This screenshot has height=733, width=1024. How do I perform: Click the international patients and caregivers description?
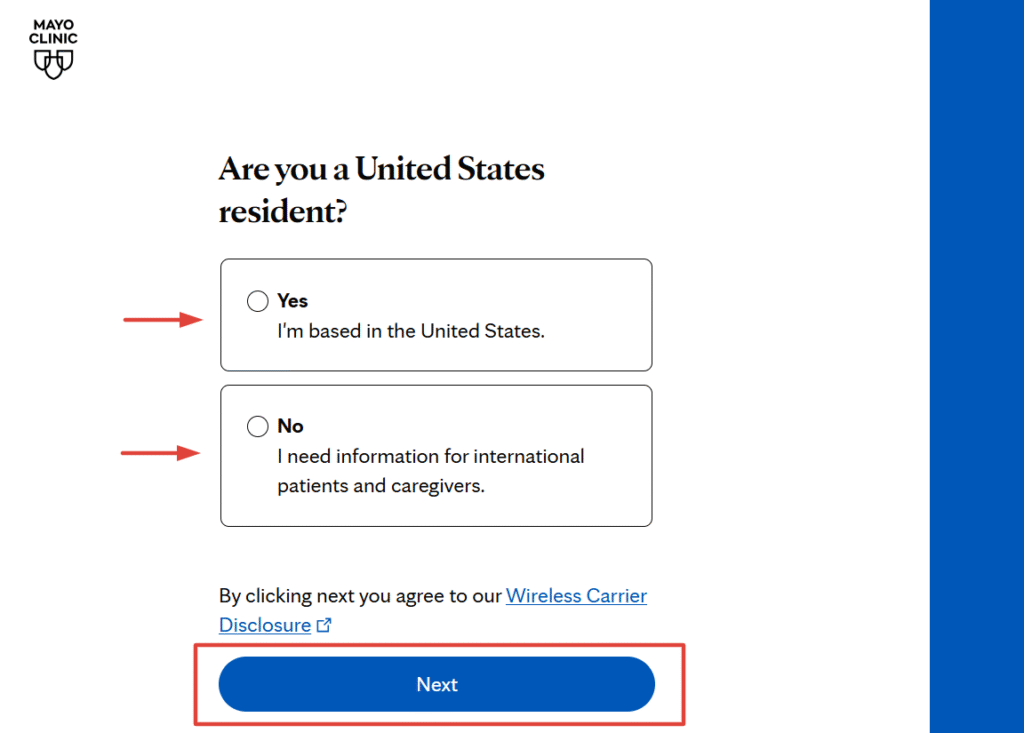pyautogui.click(x=430, y=471)
